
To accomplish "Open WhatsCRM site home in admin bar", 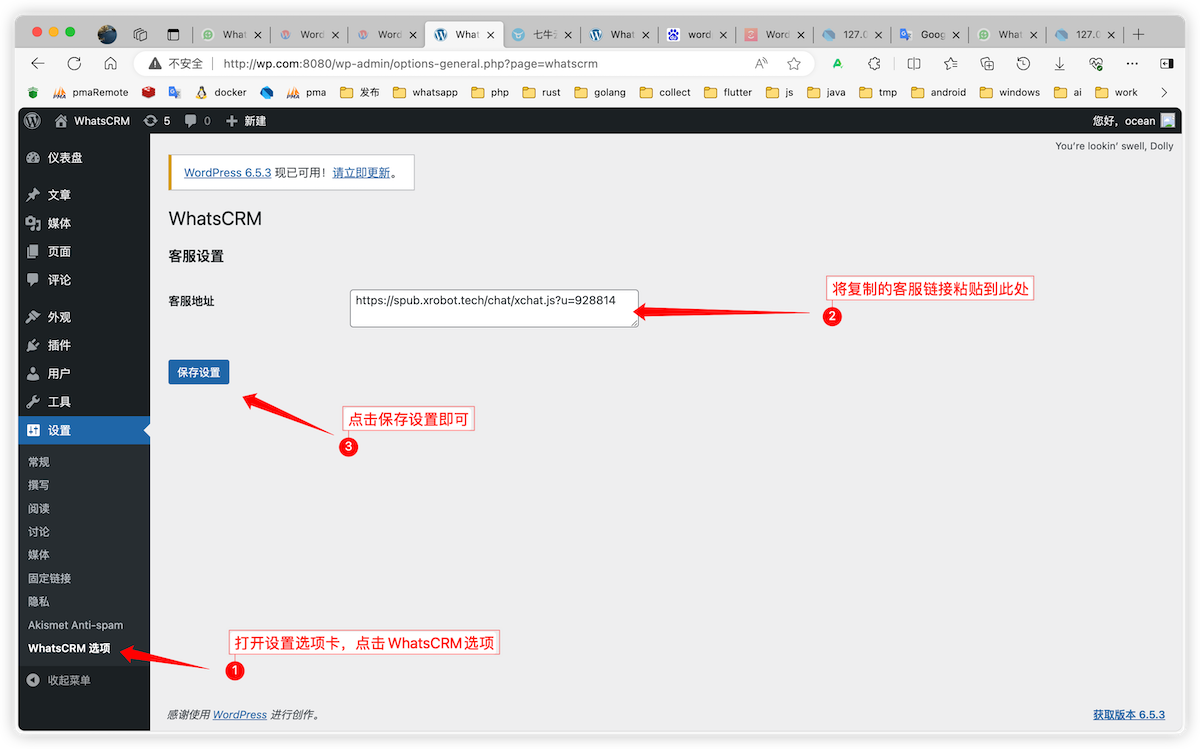I will pos(92,121).
